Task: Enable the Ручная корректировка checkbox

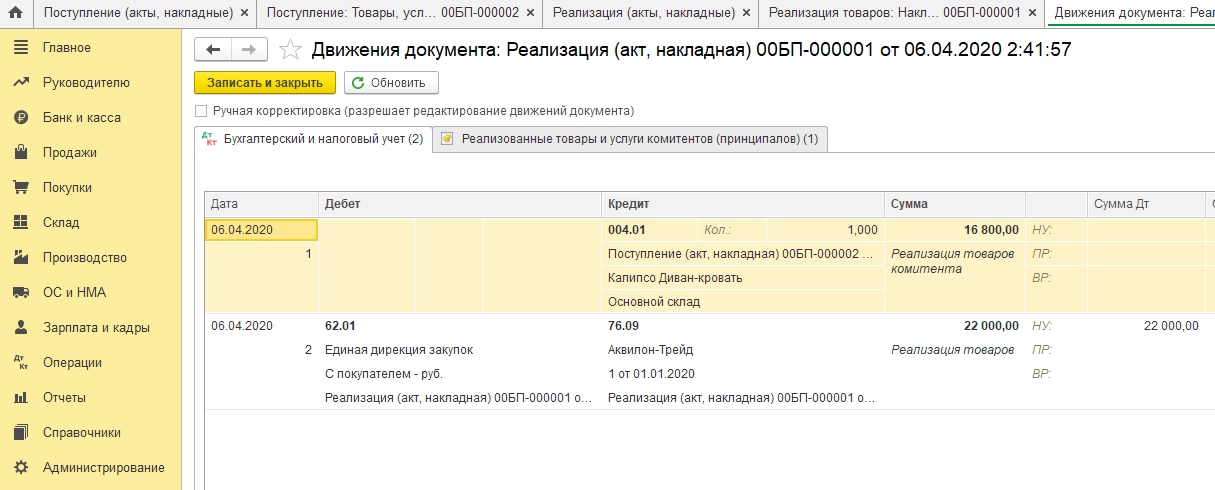Action: (x=202, y=111)
